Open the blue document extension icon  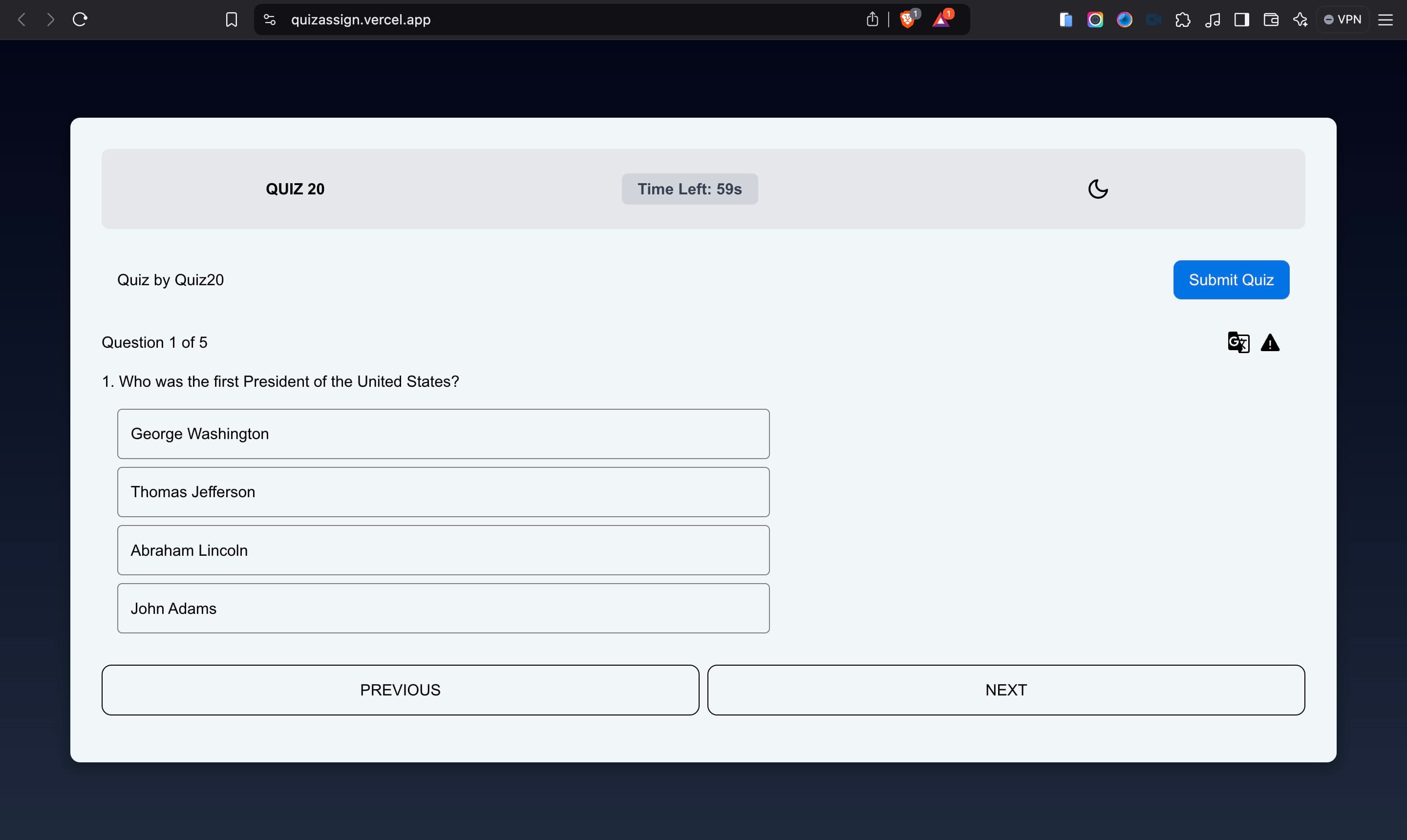point(1066,21)
